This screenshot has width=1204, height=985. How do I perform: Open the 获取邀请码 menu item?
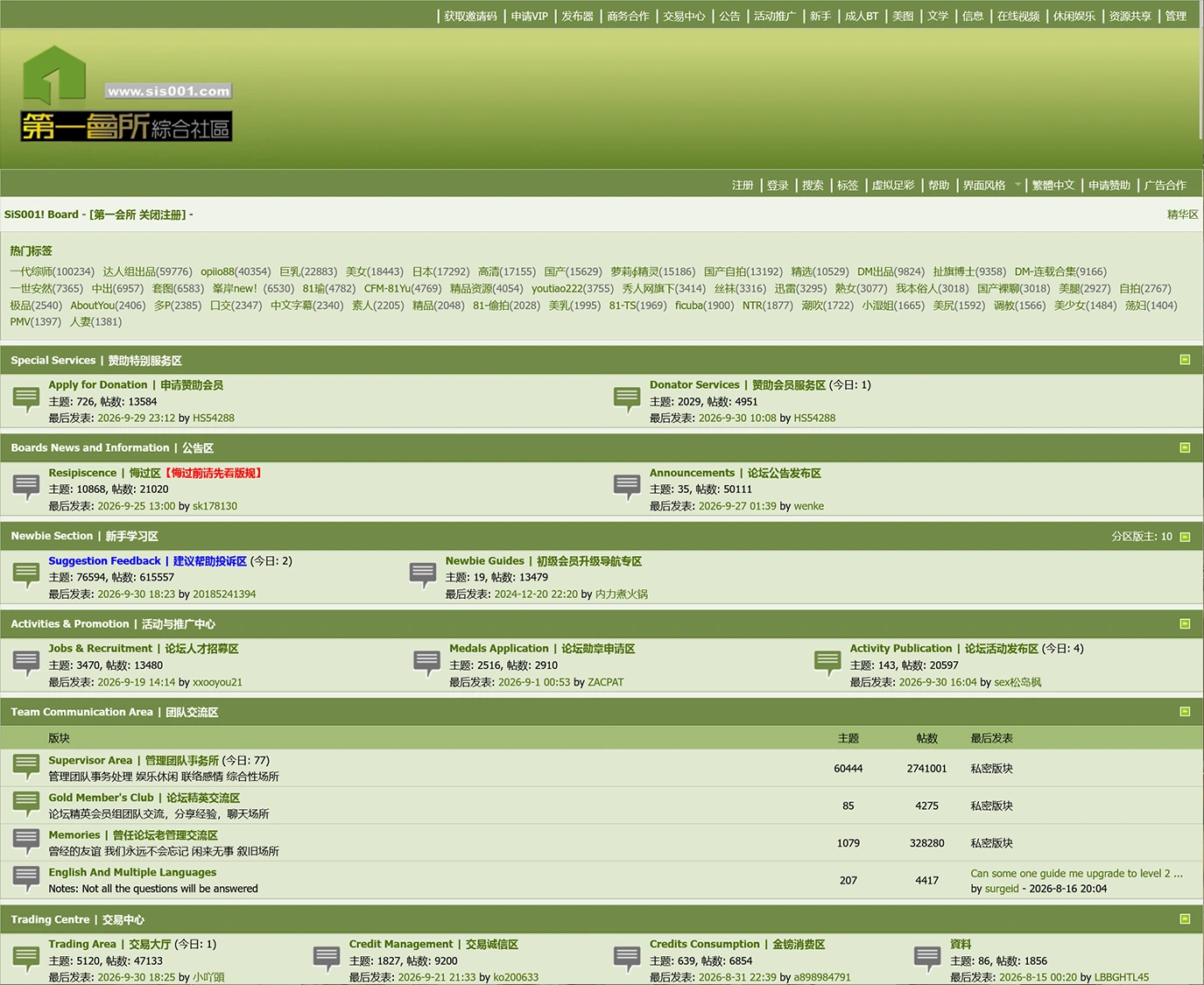[x=470, y=16]
